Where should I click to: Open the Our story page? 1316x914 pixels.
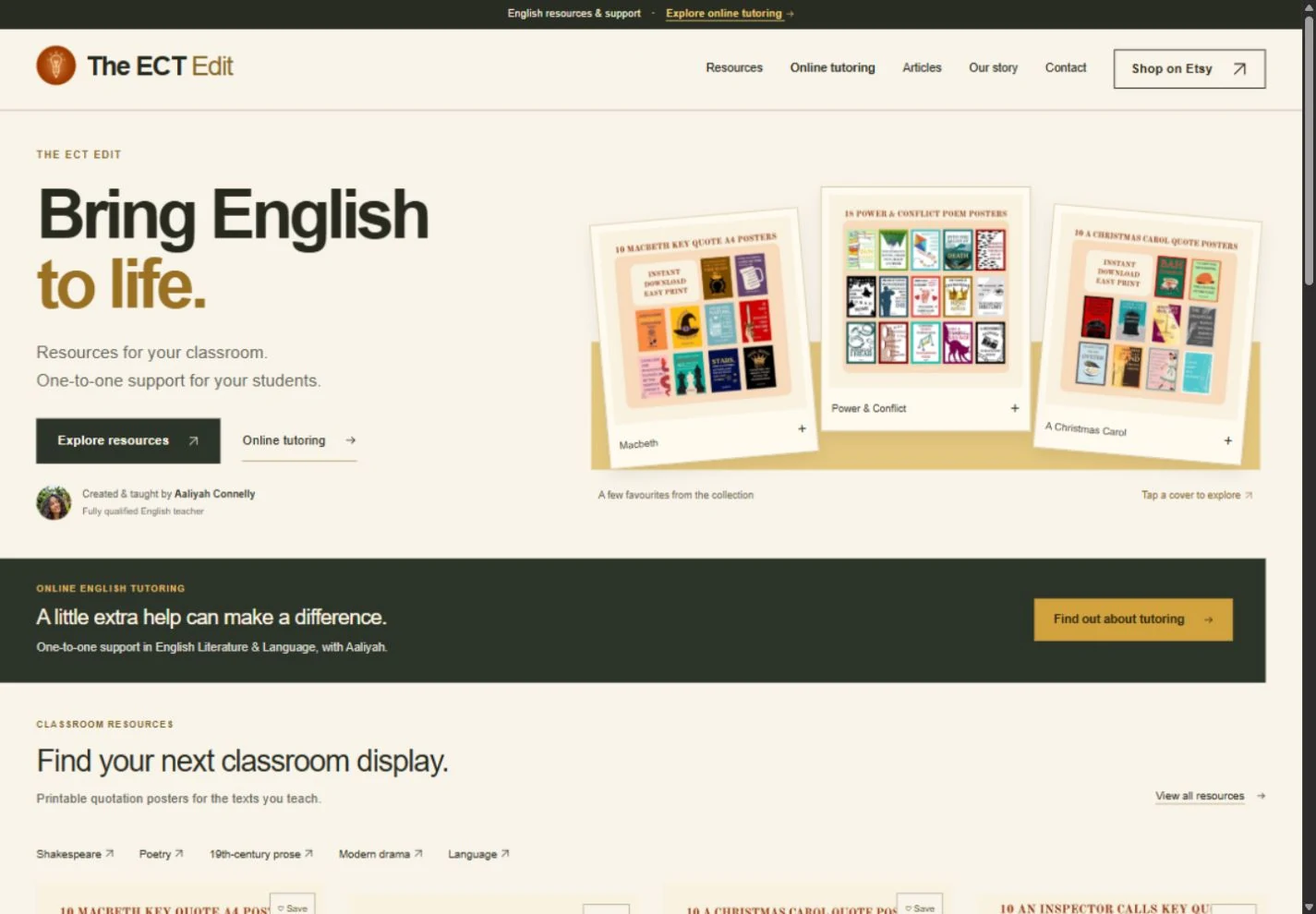[x=993, y=67]
